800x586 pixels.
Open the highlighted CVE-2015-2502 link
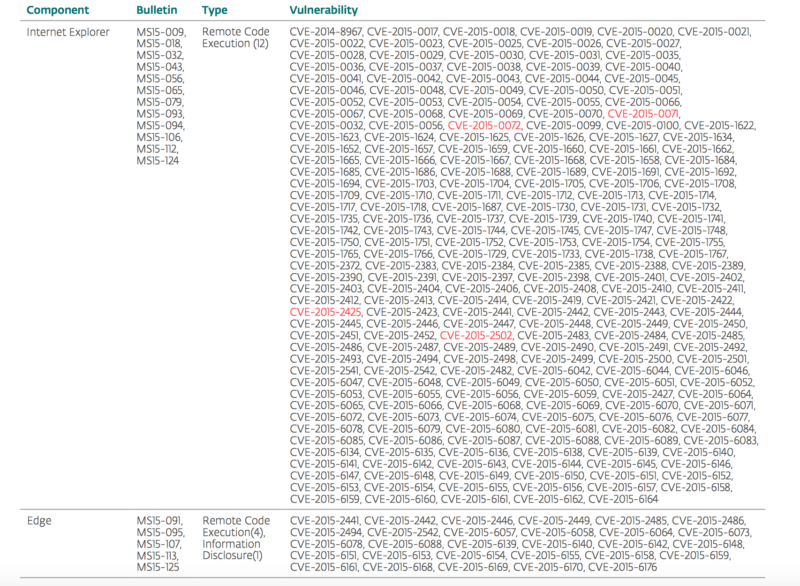[476, 336]
